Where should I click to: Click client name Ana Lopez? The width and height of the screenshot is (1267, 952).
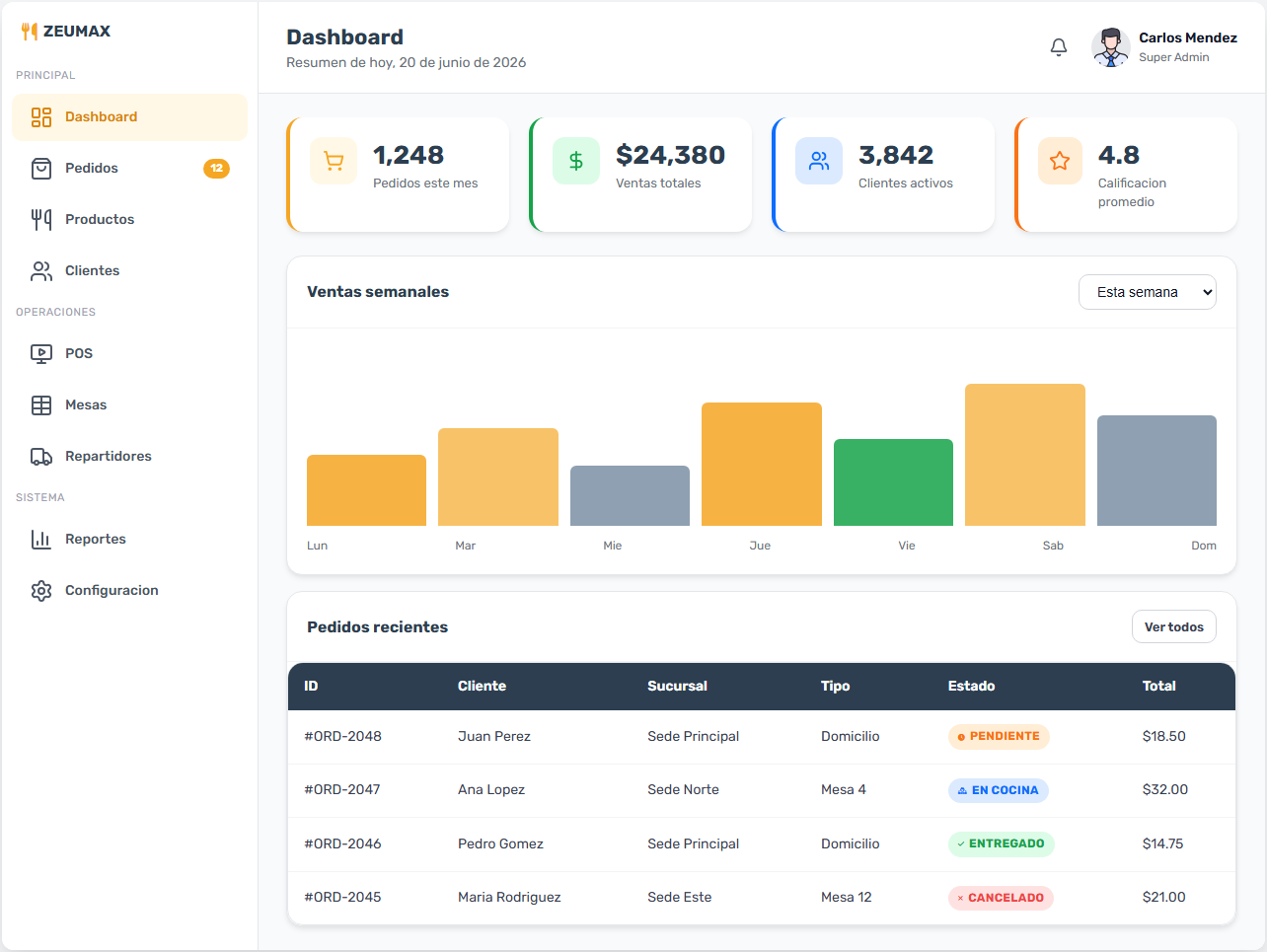coord(491,790)
